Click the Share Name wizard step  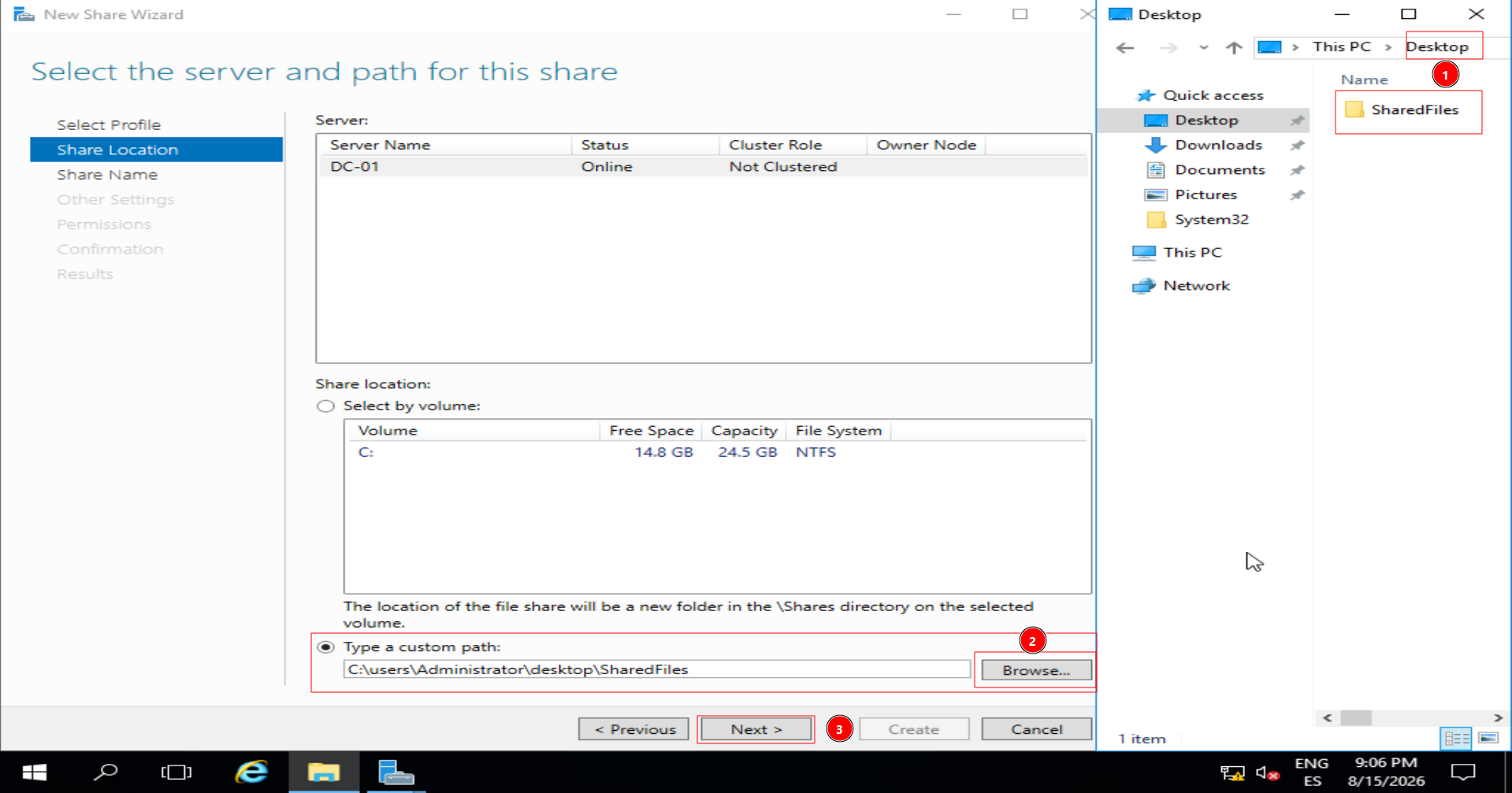click(x=107, y=175)
